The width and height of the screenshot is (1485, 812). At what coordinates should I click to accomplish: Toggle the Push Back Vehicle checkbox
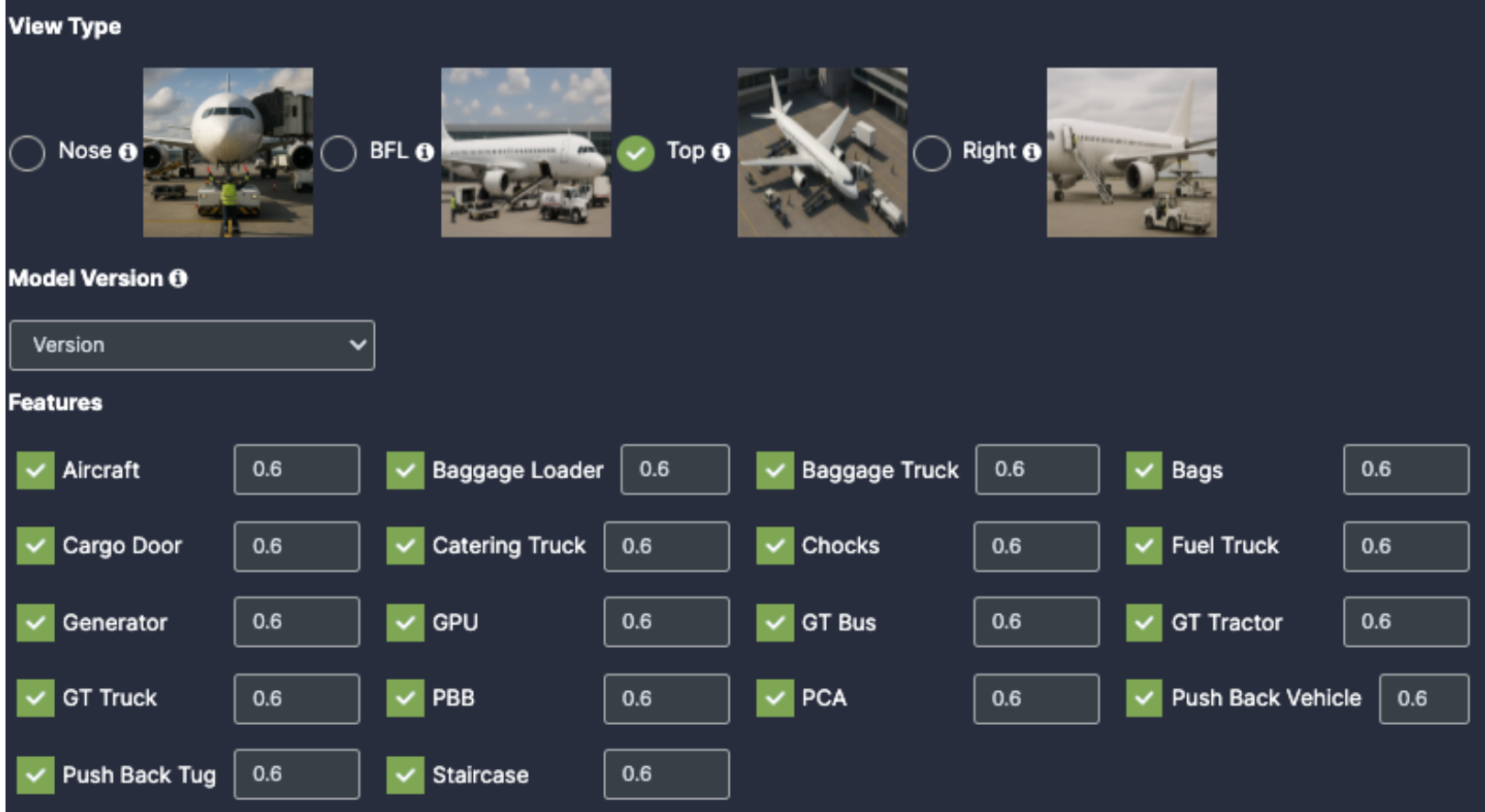point(1144,698)
